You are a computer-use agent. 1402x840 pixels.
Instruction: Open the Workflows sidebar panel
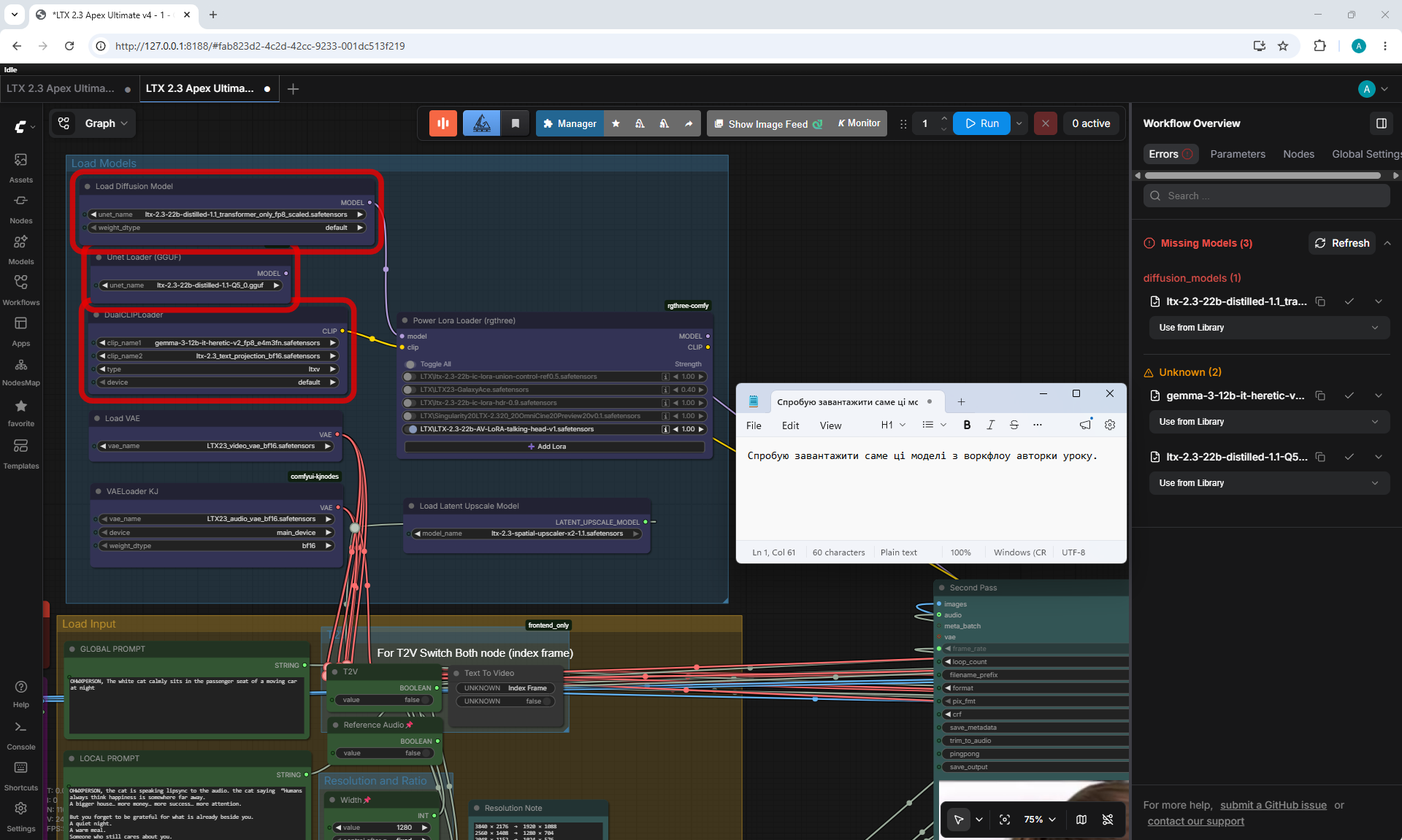pos(20,290)
